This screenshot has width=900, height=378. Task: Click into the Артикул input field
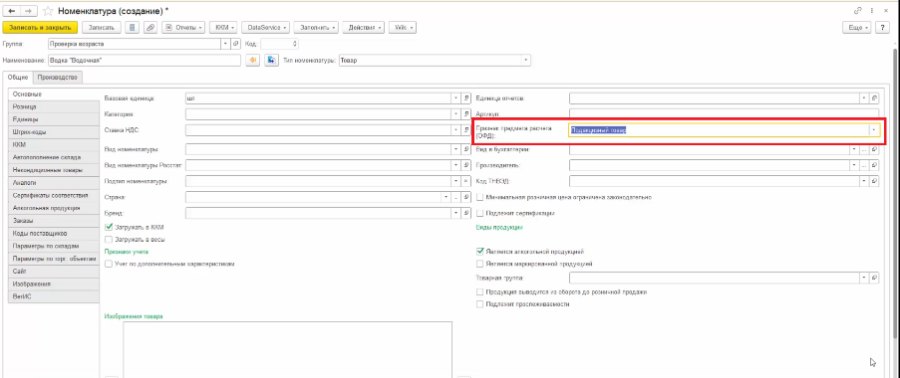(x=723, y=114)
